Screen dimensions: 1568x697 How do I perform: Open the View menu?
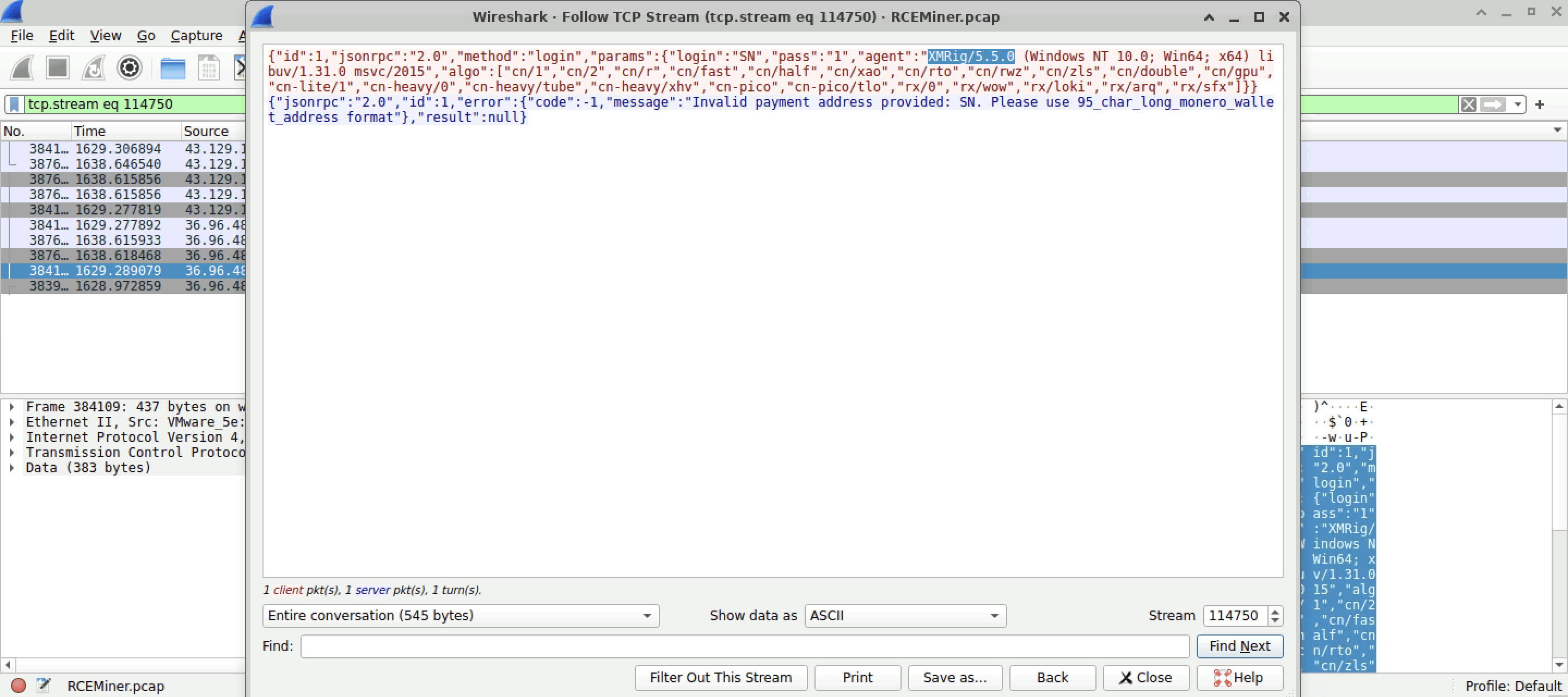[x=105, y=35]
